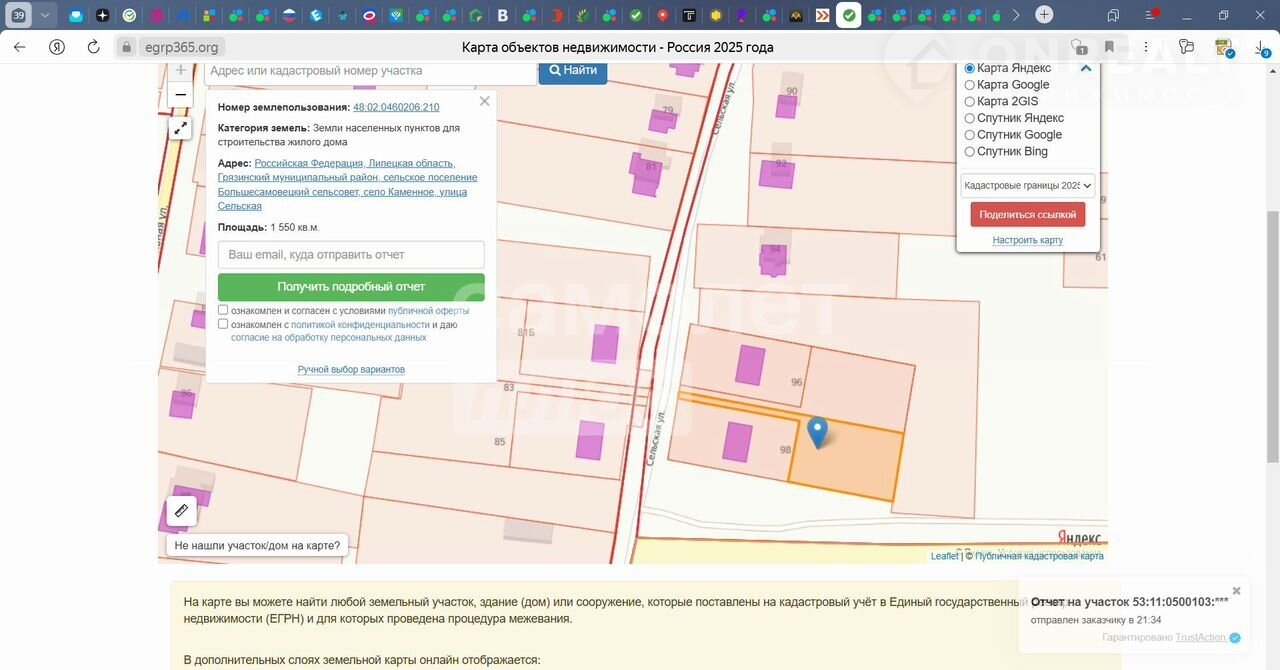Bookmark this page from the address bar

[x=1109, y=47]
